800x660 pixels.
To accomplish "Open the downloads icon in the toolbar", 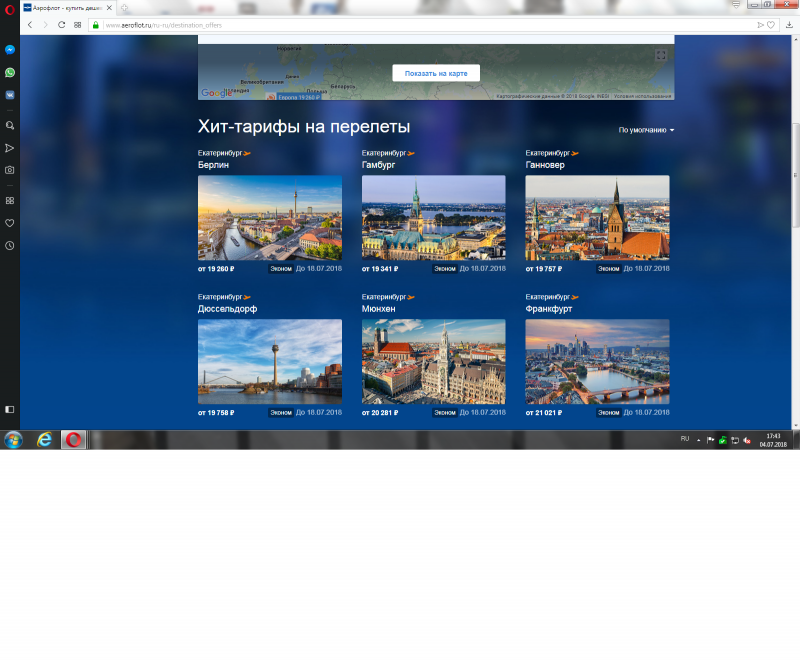I will [789, 24].
